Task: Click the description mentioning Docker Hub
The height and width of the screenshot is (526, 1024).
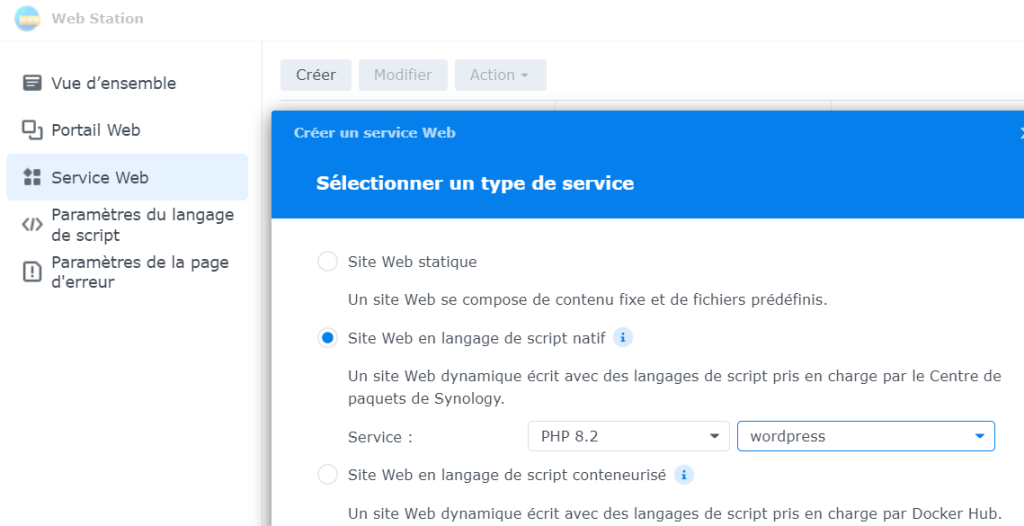Action: pos(675,514)
